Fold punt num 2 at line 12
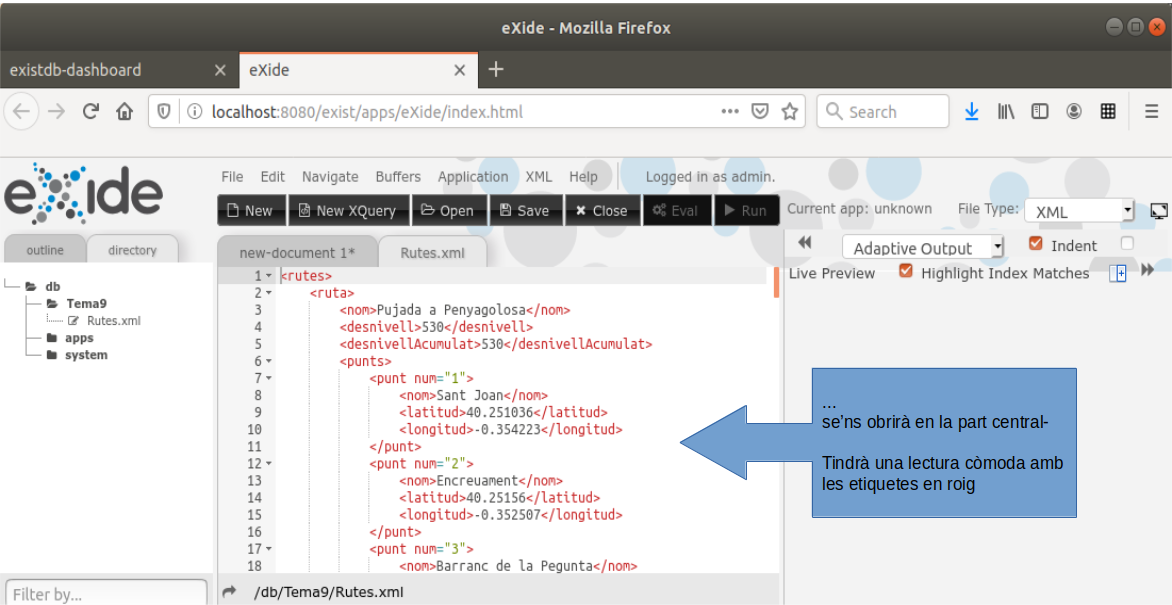 (x=269, y=464)
